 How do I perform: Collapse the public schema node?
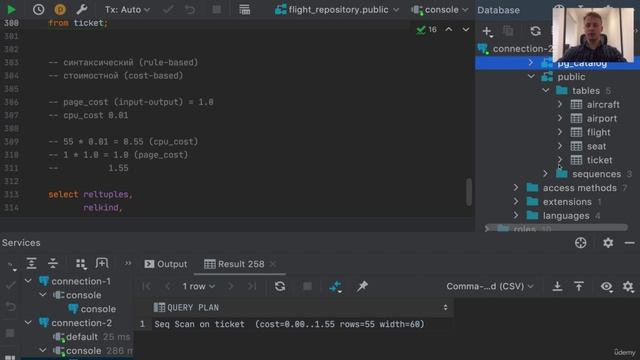coord(531,76)
